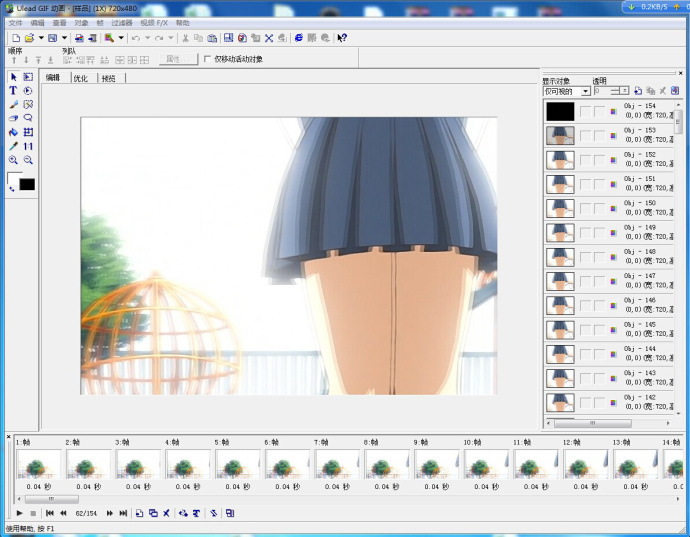This screenshot has width=690, height=537.
Task: Select the Text tool
Action: pos(13,91)
